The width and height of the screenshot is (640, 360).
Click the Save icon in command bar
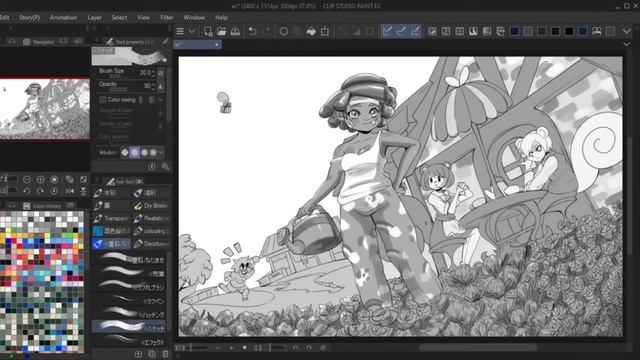(x=235, y=31)
